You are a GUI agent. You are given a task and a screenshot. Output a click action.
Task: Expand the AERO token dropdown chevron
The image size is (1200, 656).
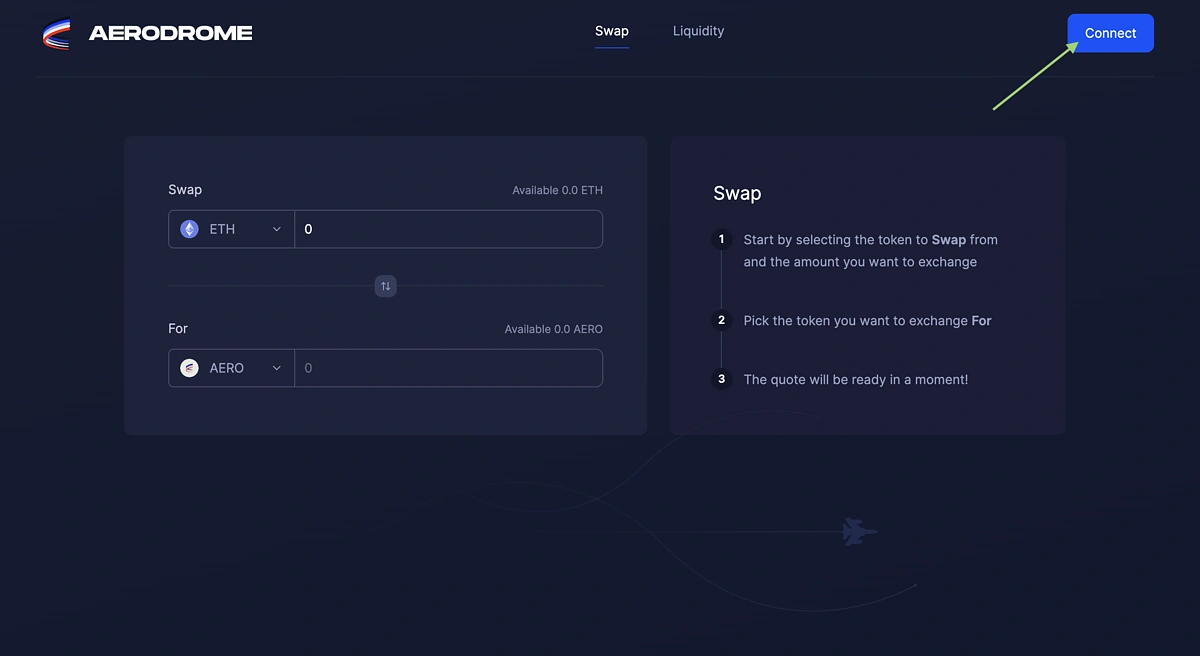tap(277, 368)
